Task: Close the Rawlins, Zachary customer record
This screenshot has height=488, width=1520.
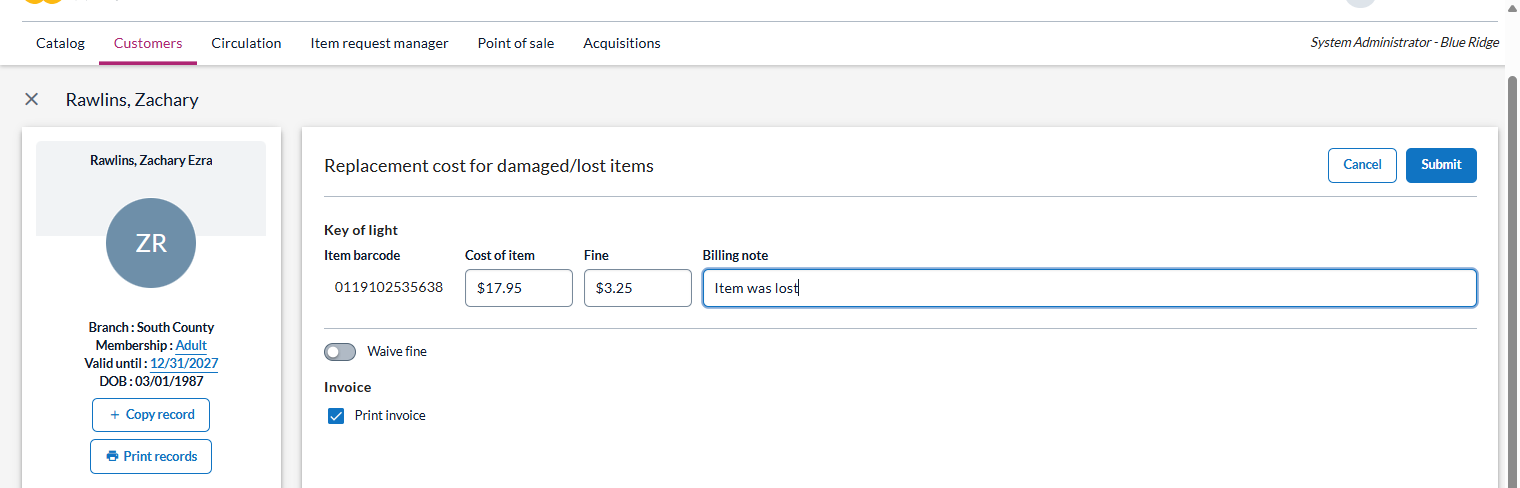Action: (x=32, y=99)
